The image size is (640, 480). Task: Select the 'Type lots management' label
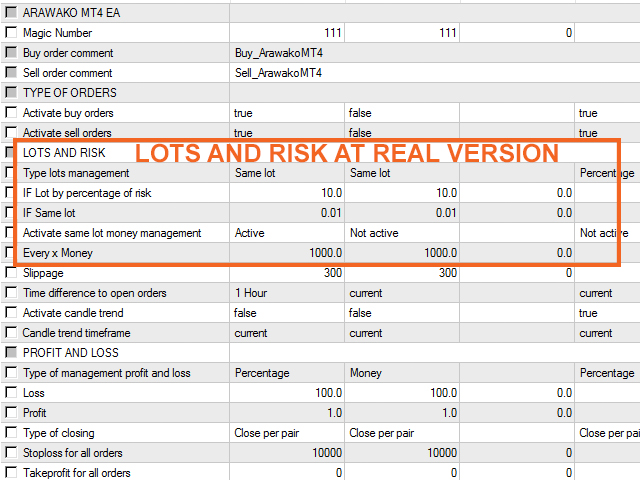(x=76, y=173)
